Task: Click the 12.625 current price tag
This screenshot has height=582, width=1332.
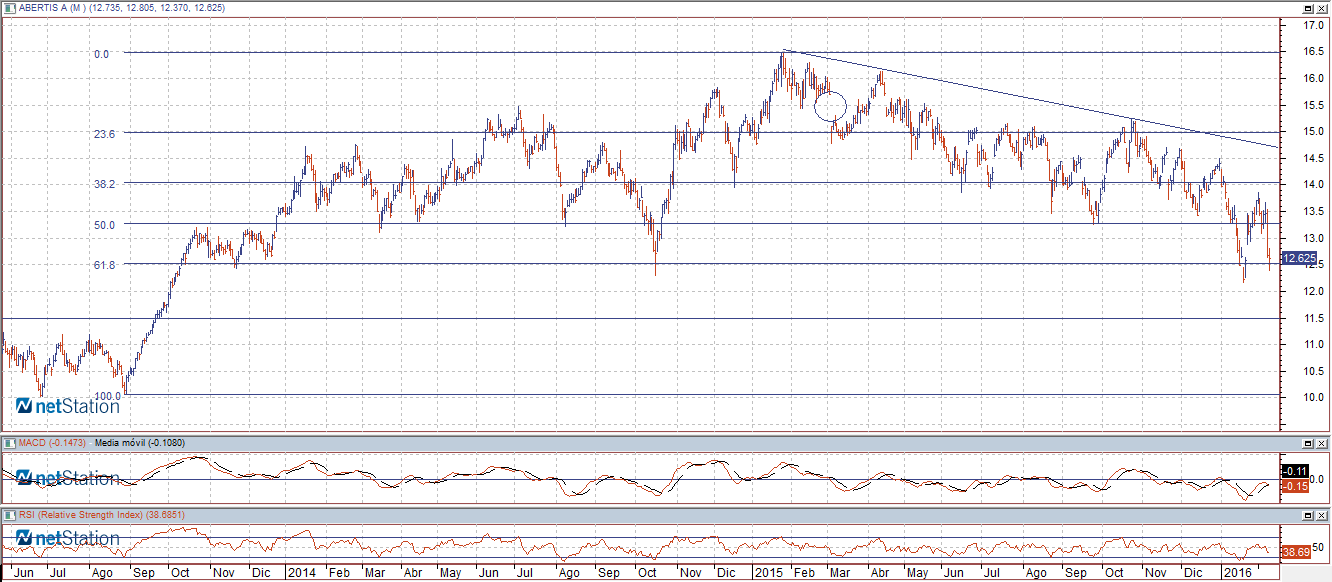Action: coord(1299,258)
